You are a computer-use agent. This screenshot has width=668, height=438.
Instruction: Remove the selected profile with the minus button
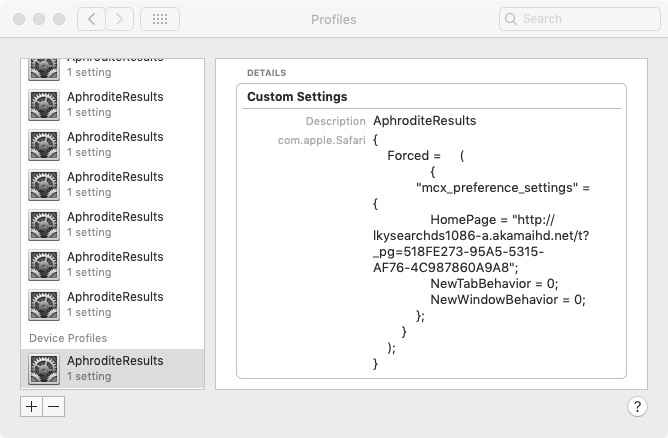(x=53, y=406)
